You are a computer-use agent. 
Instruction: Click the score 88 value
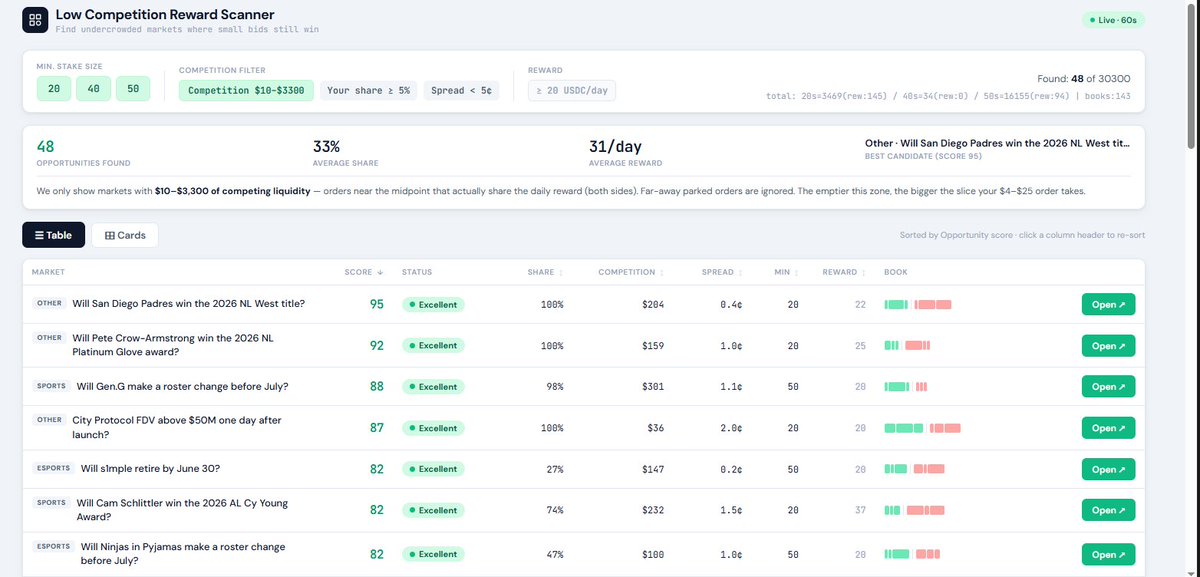[377, 386]
